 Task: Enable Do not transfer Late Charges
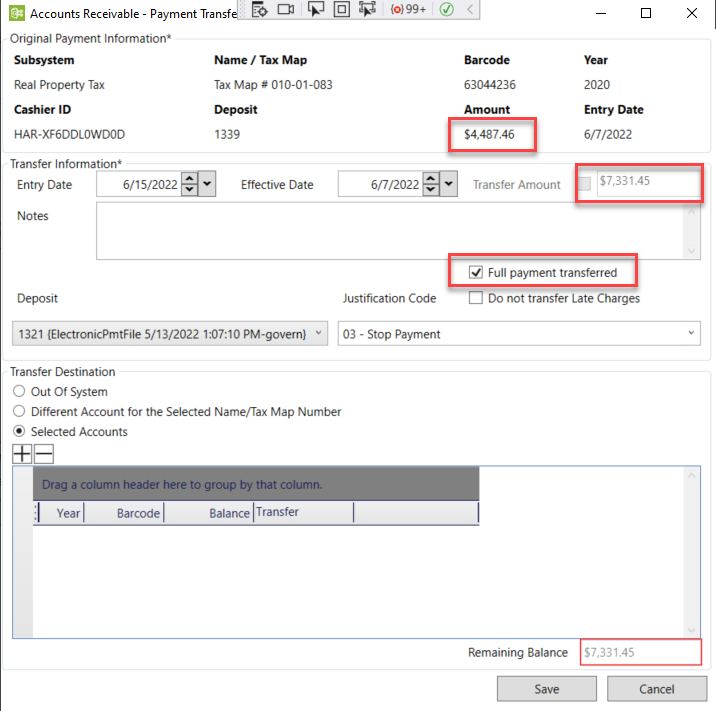[x=477, y=298]
